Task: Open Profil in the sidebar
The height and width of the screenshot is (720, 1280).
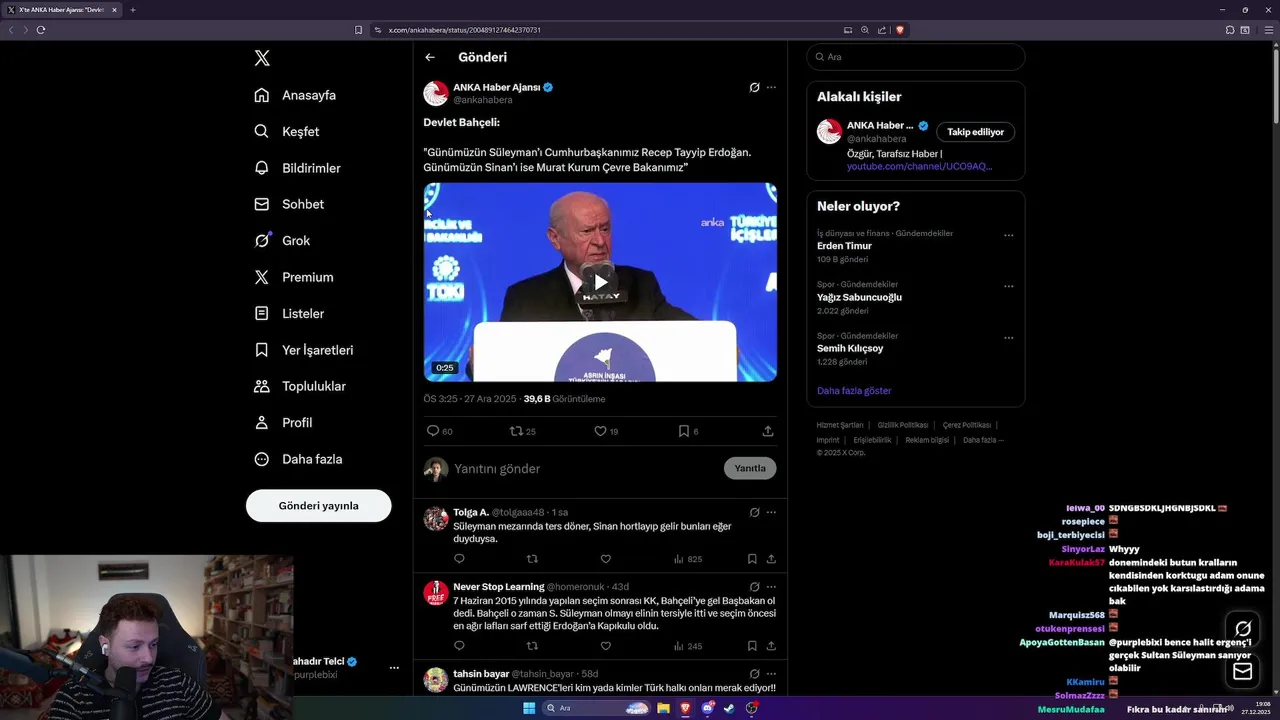Action: tap(283, 422)
